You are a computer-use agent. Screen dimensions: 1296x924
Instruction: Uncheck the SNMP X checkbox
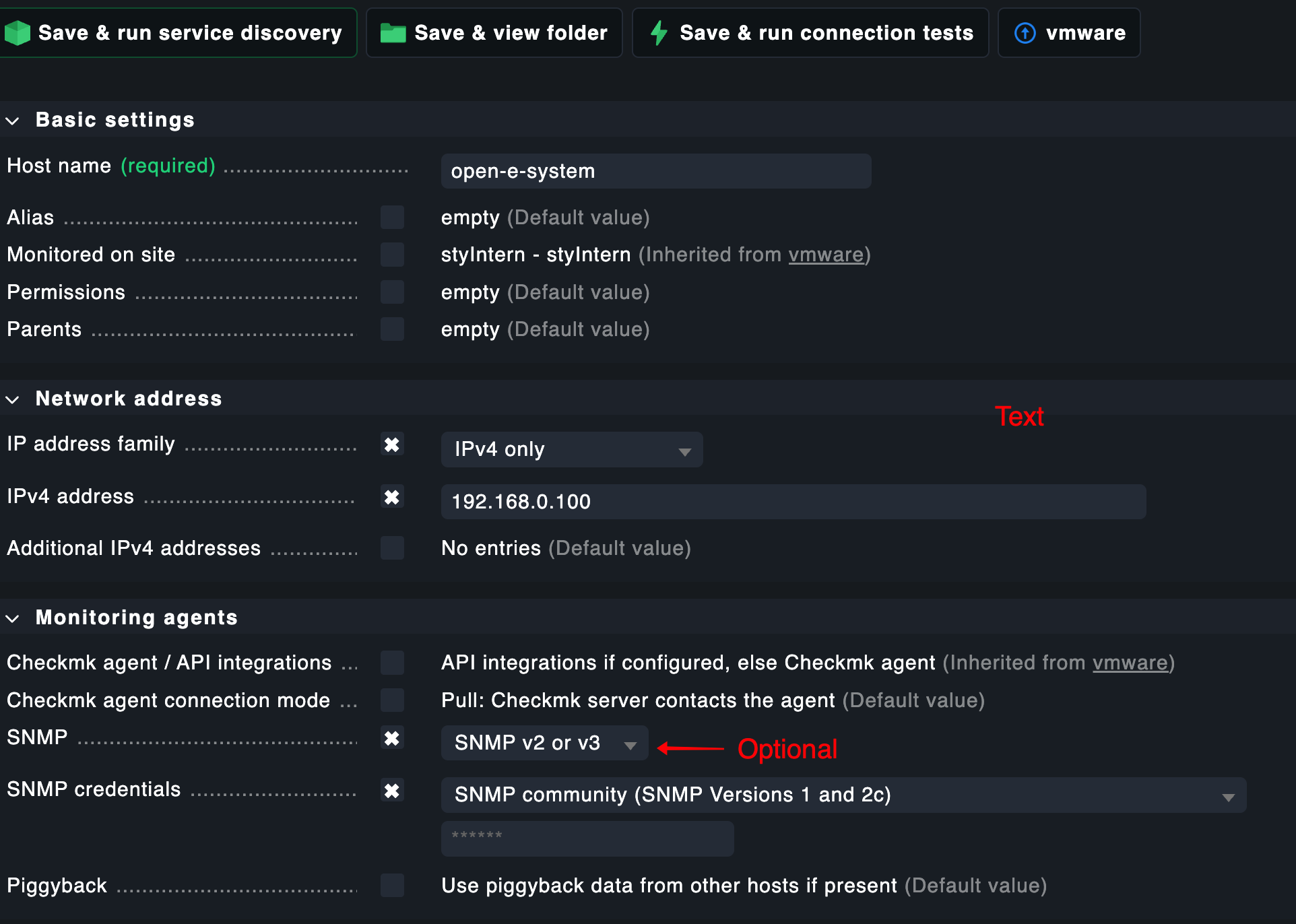392,738
